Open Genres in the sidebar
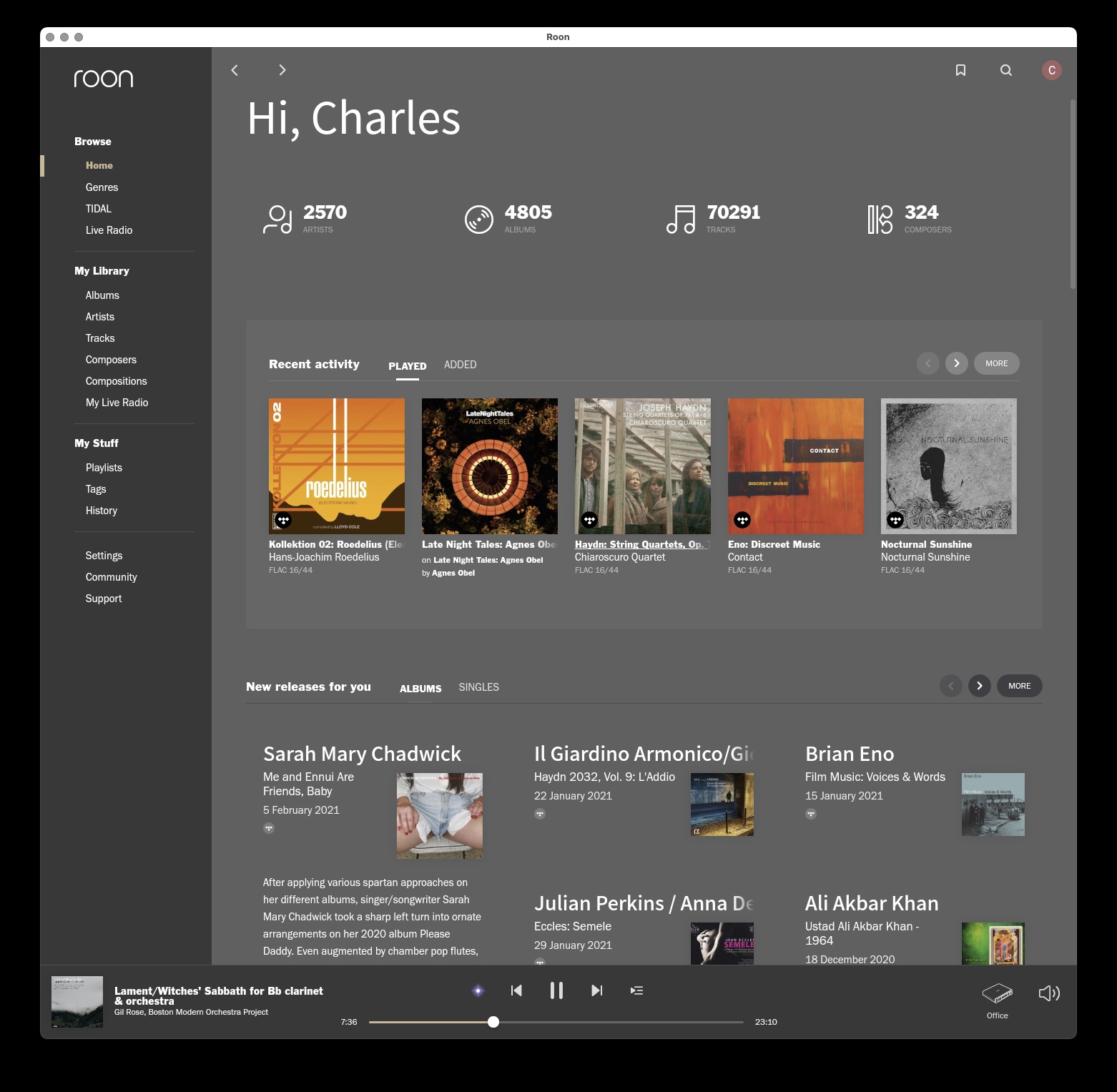This screenshot has height=1092, width=1117. [x=102, y=187]
